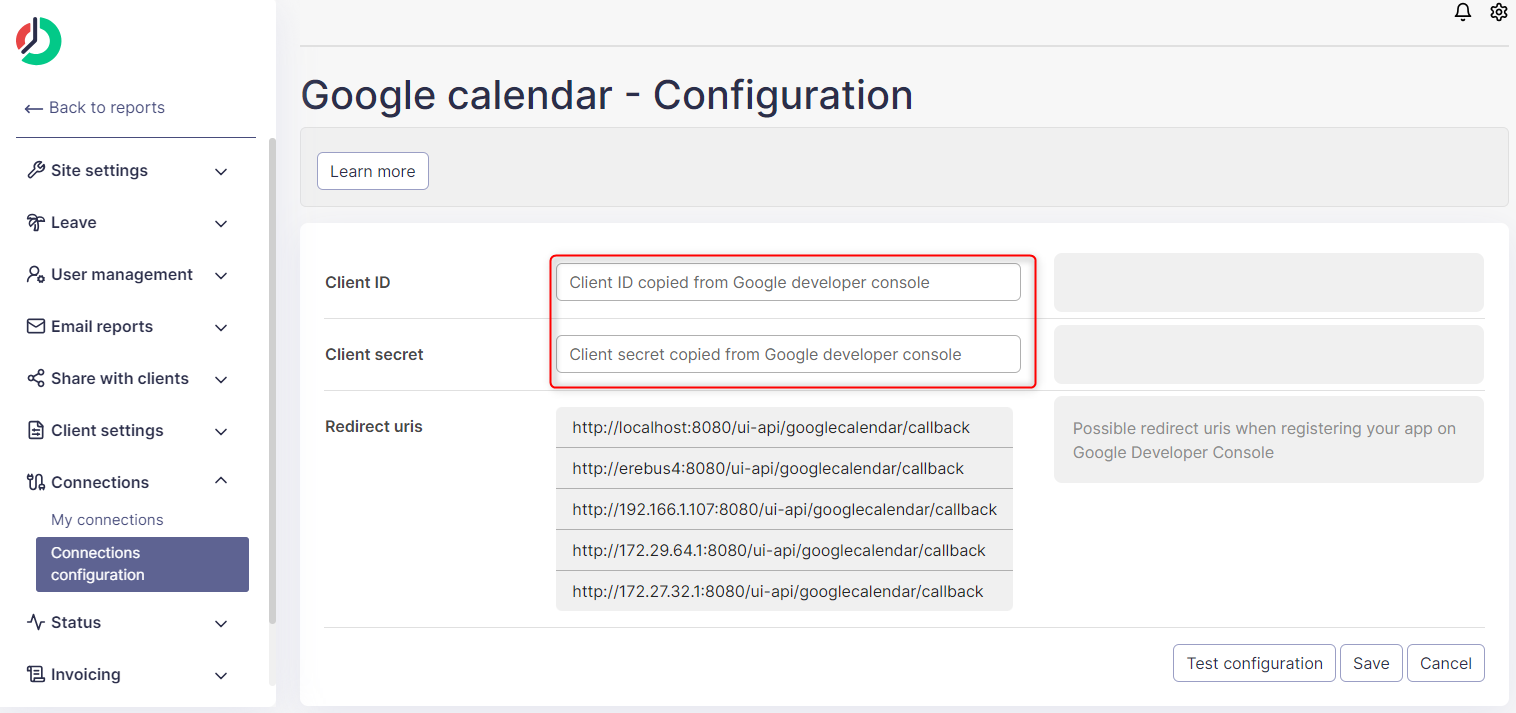
Task: Expand the Site settings chevron
Action: tap(221, 171)
